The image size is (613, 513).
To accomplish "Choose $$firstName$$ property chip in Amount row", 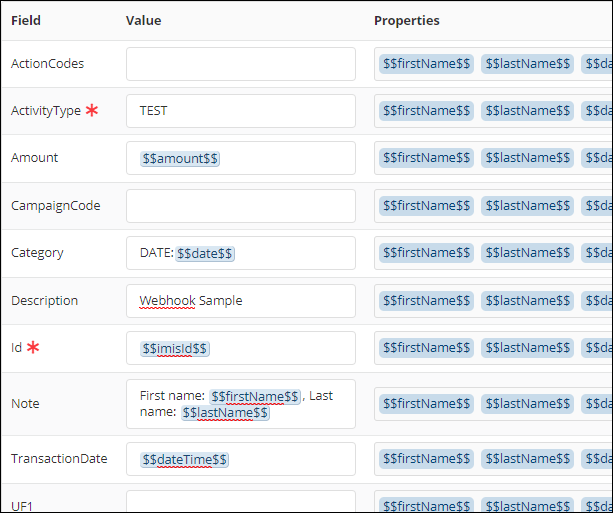I will click(426, 158).
